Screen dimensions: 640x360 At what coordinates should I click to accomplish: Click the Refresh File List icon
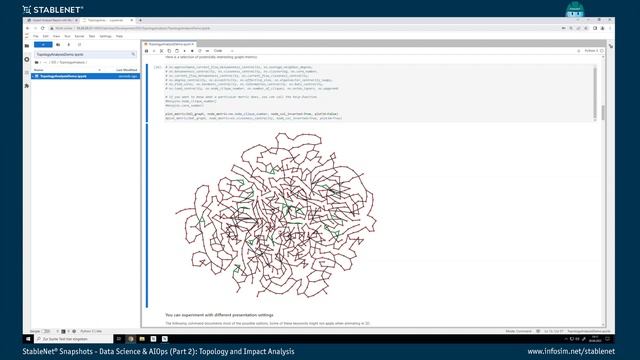79,44
